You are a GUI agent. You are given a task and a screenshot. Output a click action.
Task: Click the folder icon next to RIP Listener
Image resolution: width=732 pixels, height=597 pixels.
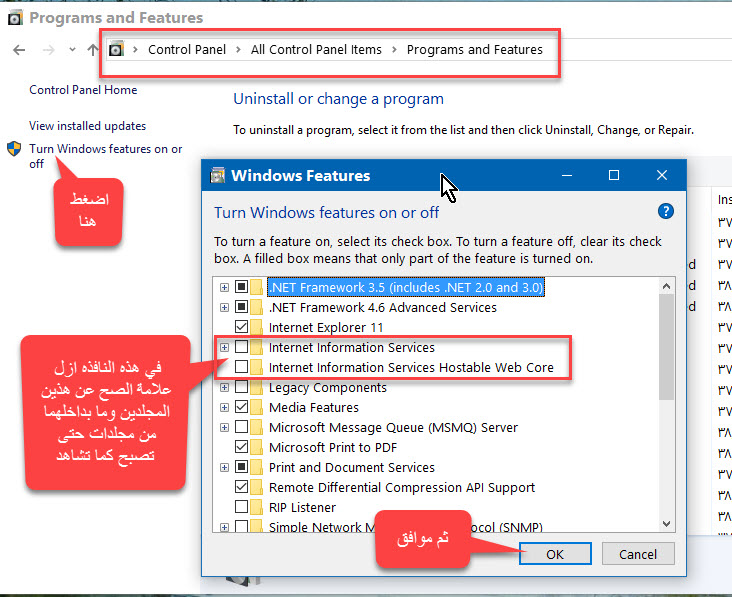tap(257, 508)
